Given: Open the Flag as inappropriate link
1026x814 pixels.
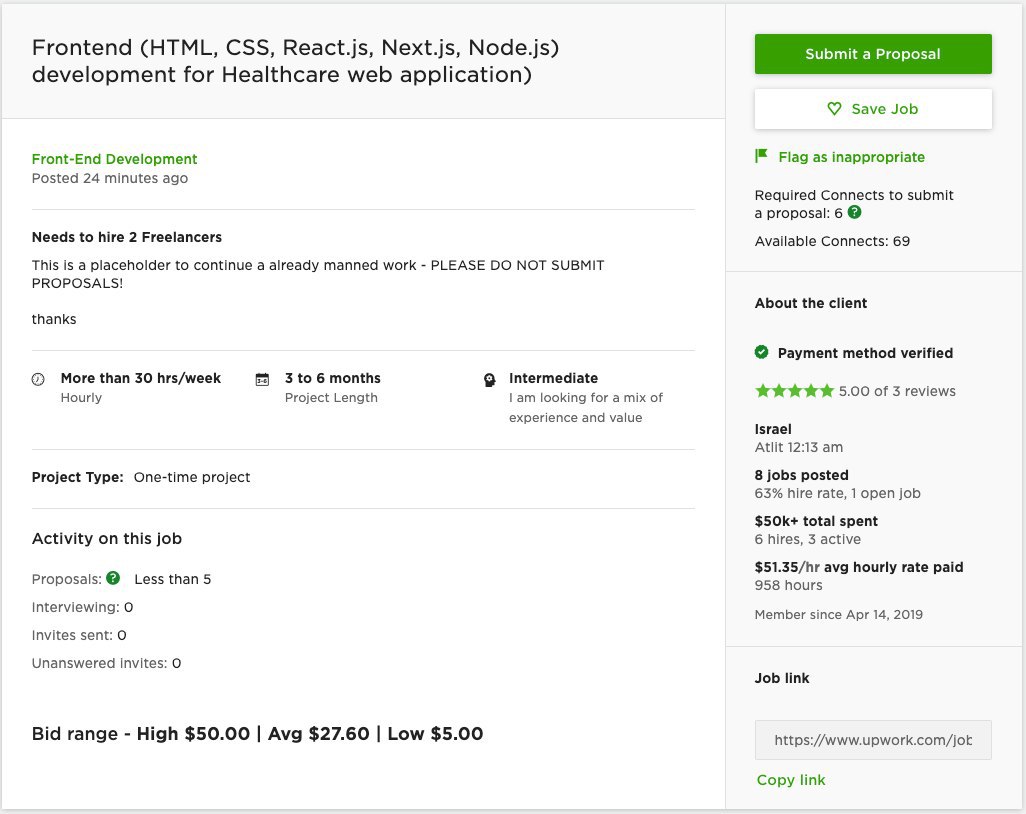Looking at the screenshot, I should (851, 157).
